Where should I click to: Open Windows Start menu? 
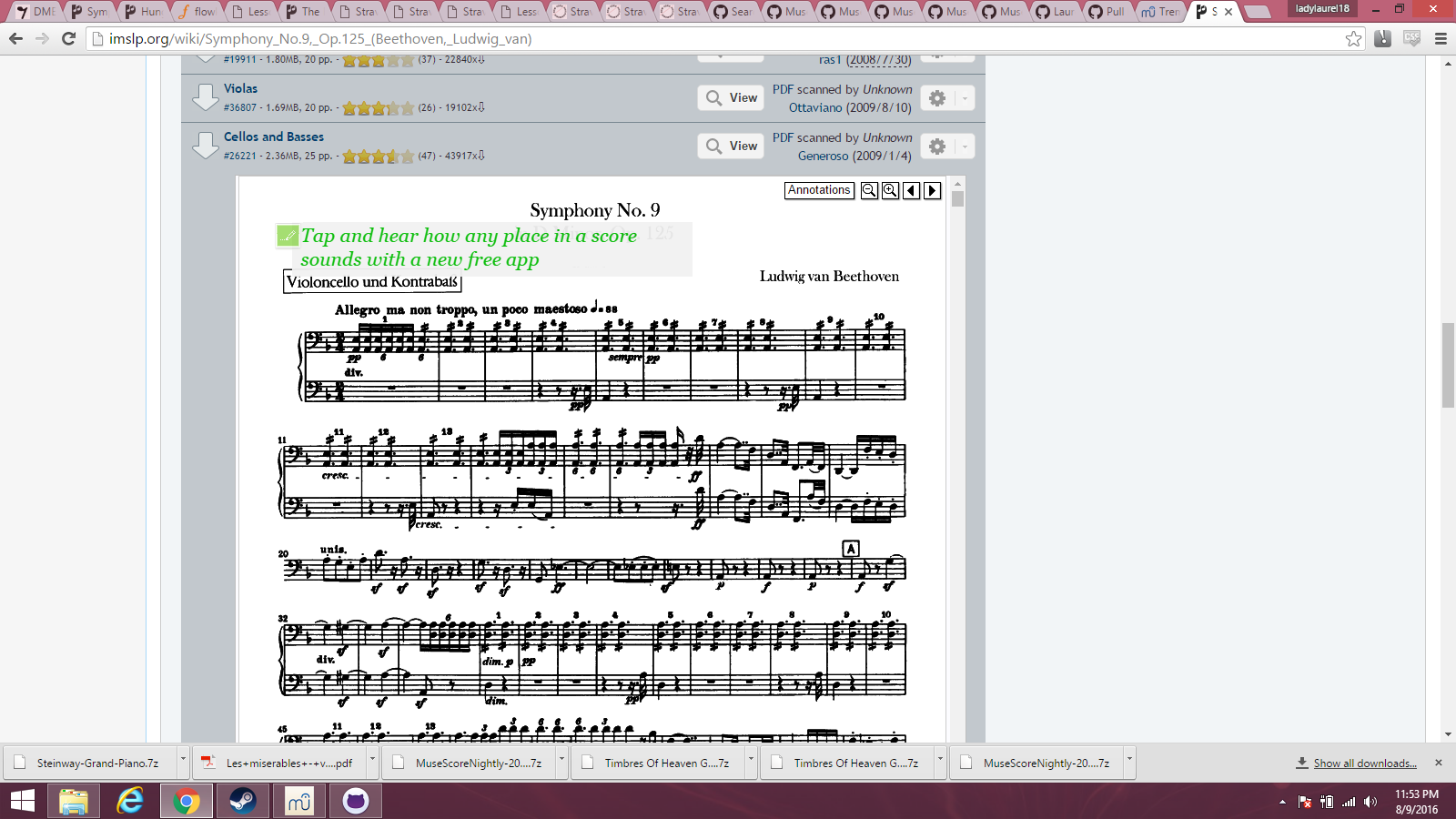pyautogui.click(x=22, y=801)
